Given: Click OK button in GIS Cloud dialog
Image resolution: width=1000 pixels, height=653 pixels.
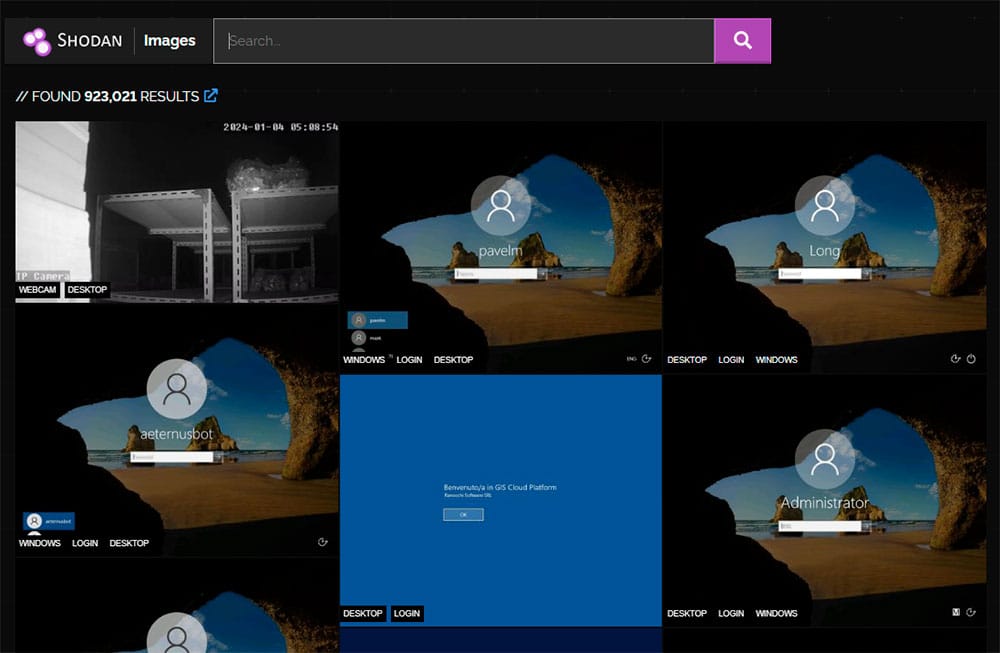Looking at the screenshot, I should click(x=464, y=515).
